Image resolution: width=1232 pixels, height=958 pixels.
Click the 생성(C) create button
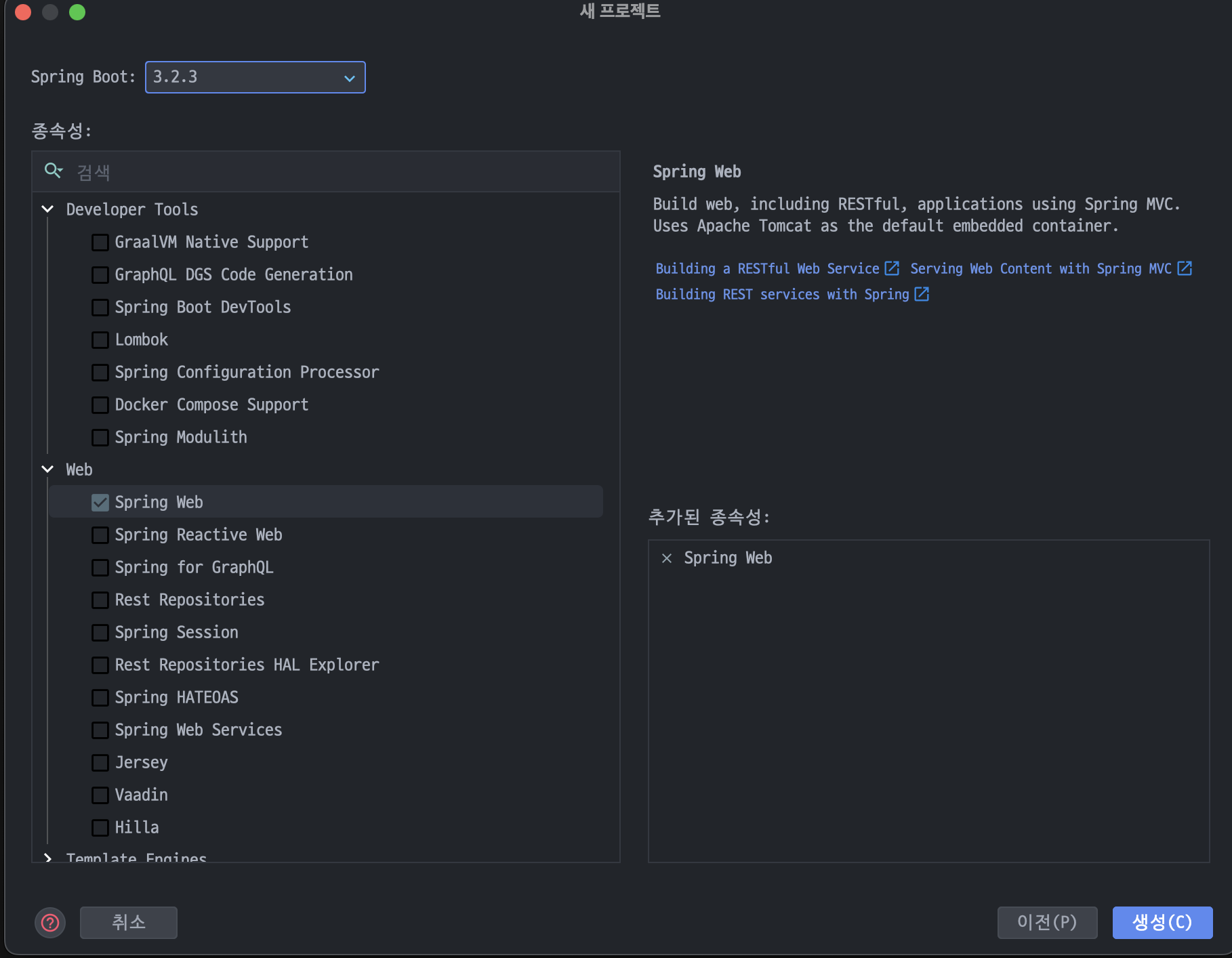(1162, 923)
